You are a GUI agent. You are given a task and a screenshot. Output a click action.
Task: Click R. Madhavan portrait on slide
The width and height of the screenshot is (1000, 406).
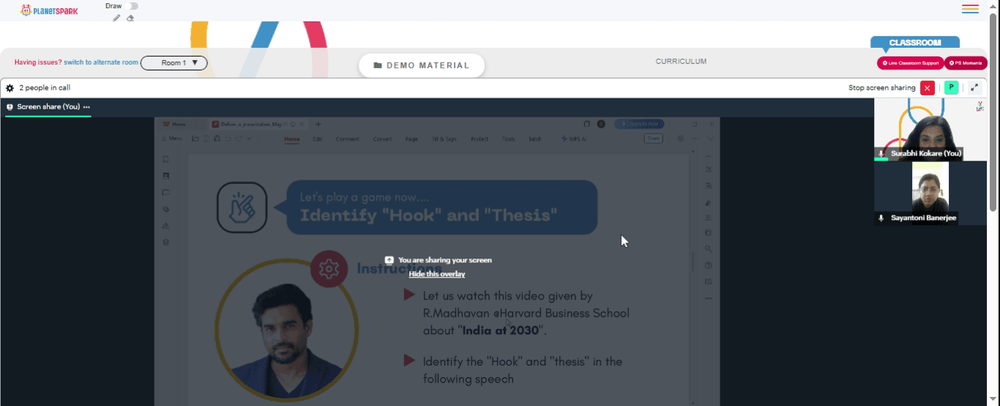click(x=286, y=331)
